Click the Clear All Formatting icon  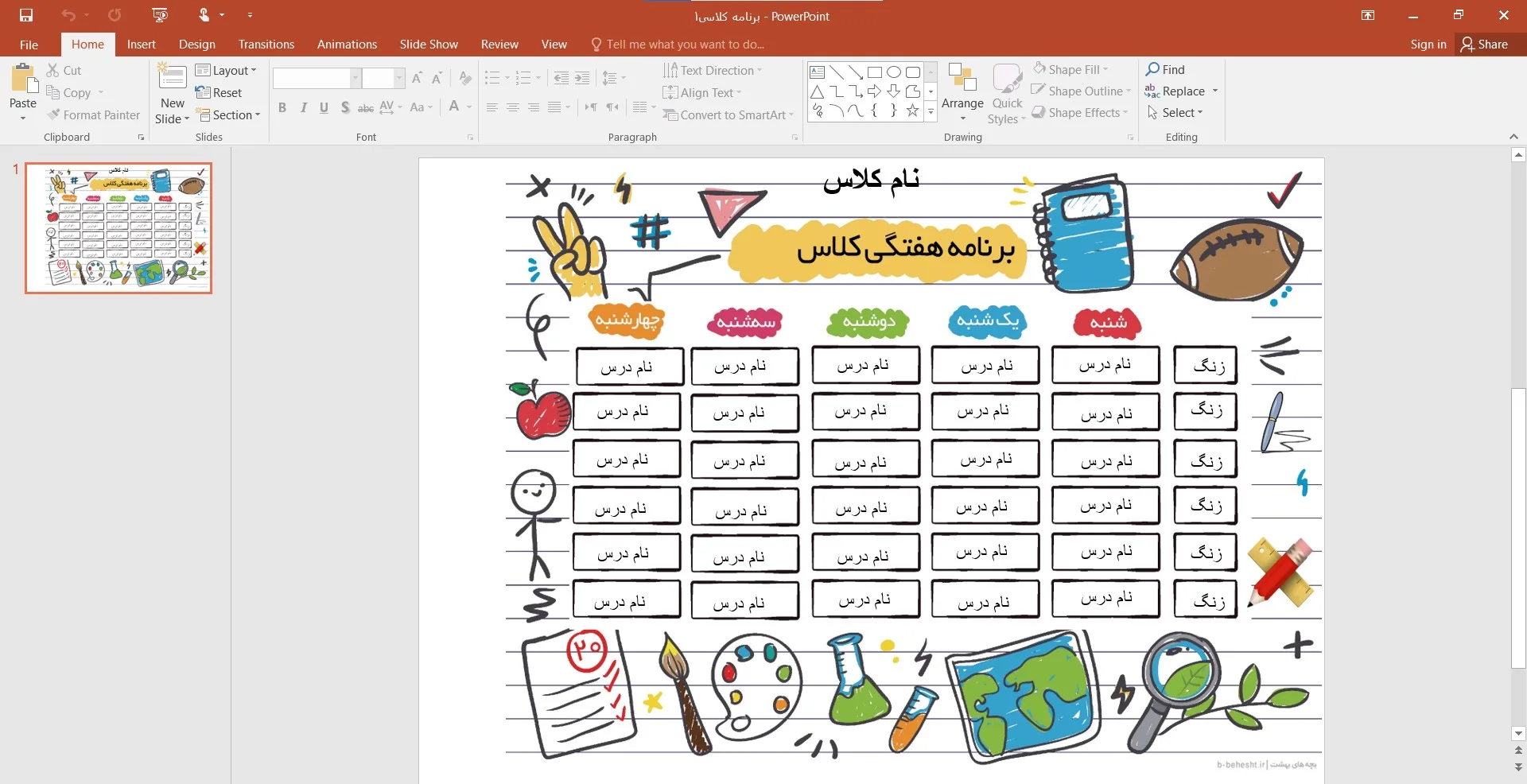[465, 78]
